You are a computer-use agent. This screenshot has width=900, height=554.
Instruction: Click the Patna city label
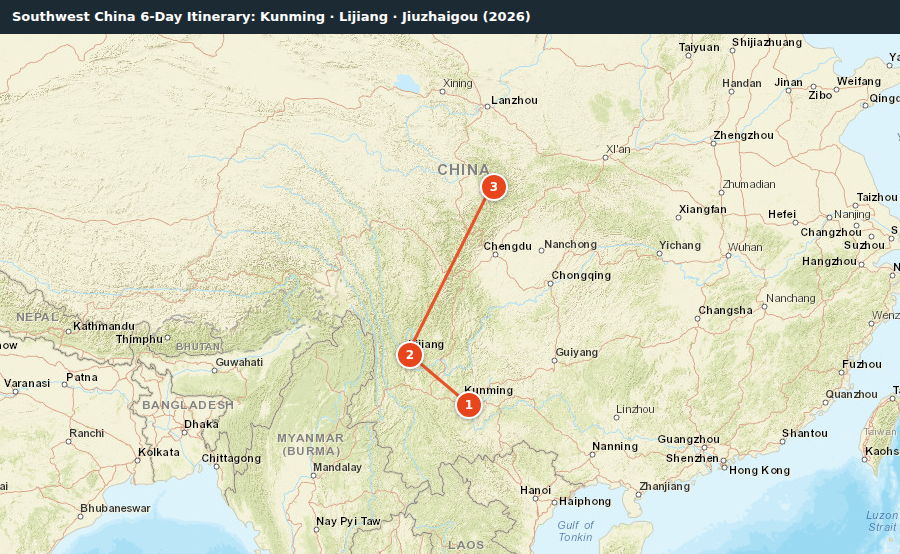82,377
